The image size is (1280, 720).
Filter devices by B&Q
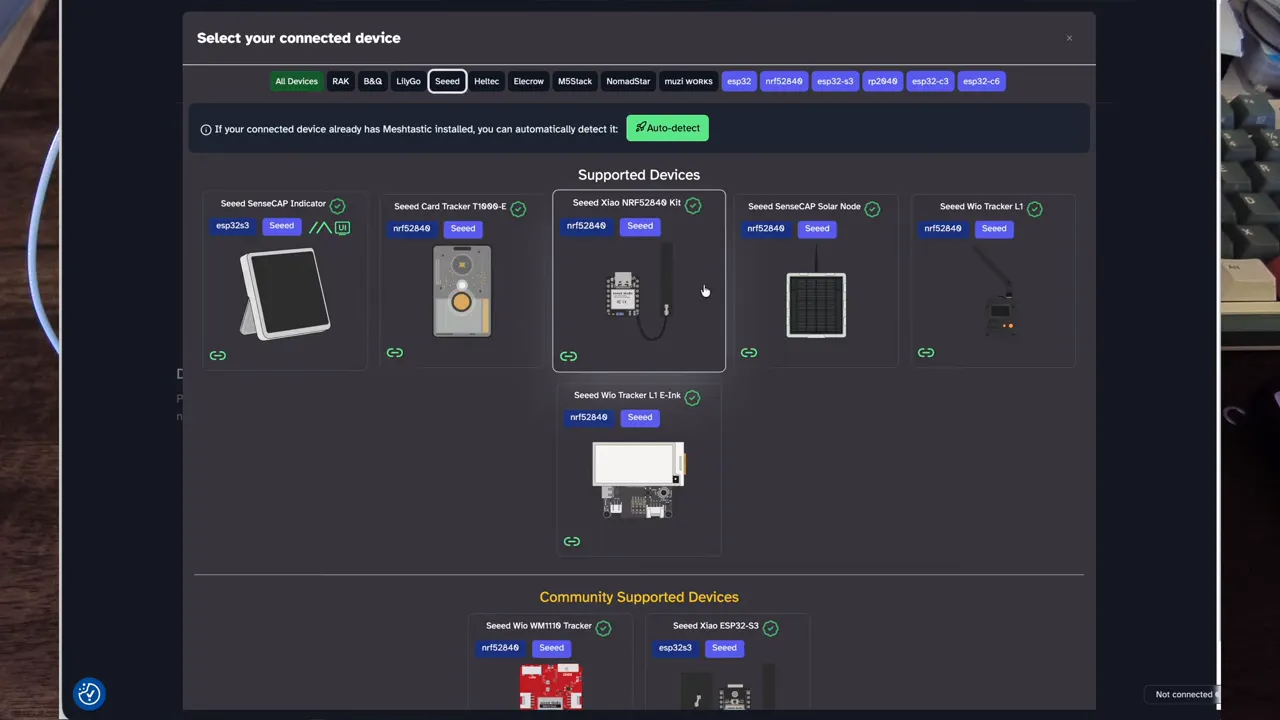click(373, 81)
